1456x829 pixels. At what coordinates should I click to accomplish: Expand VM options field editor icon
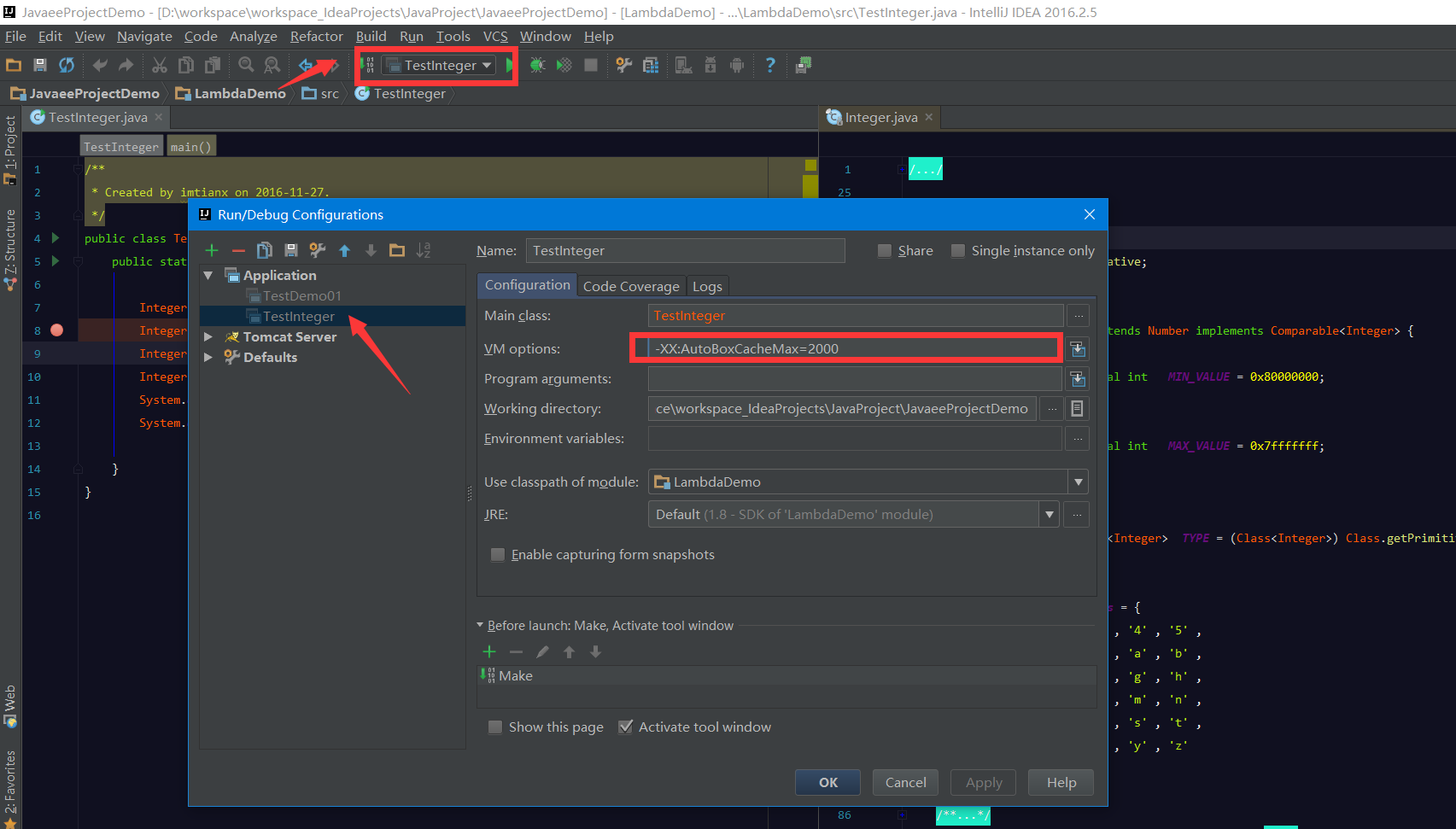pos(1078,349)
